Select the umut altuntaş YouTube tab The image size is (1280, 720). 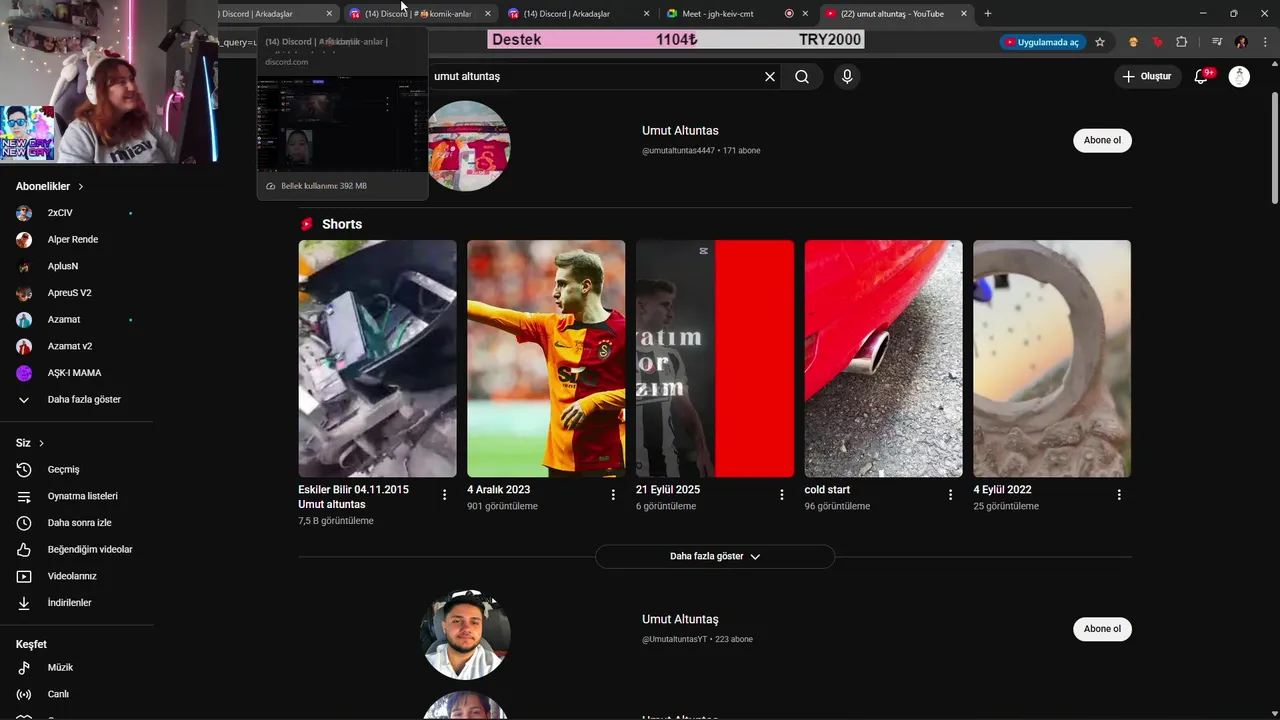coord(892,13)
